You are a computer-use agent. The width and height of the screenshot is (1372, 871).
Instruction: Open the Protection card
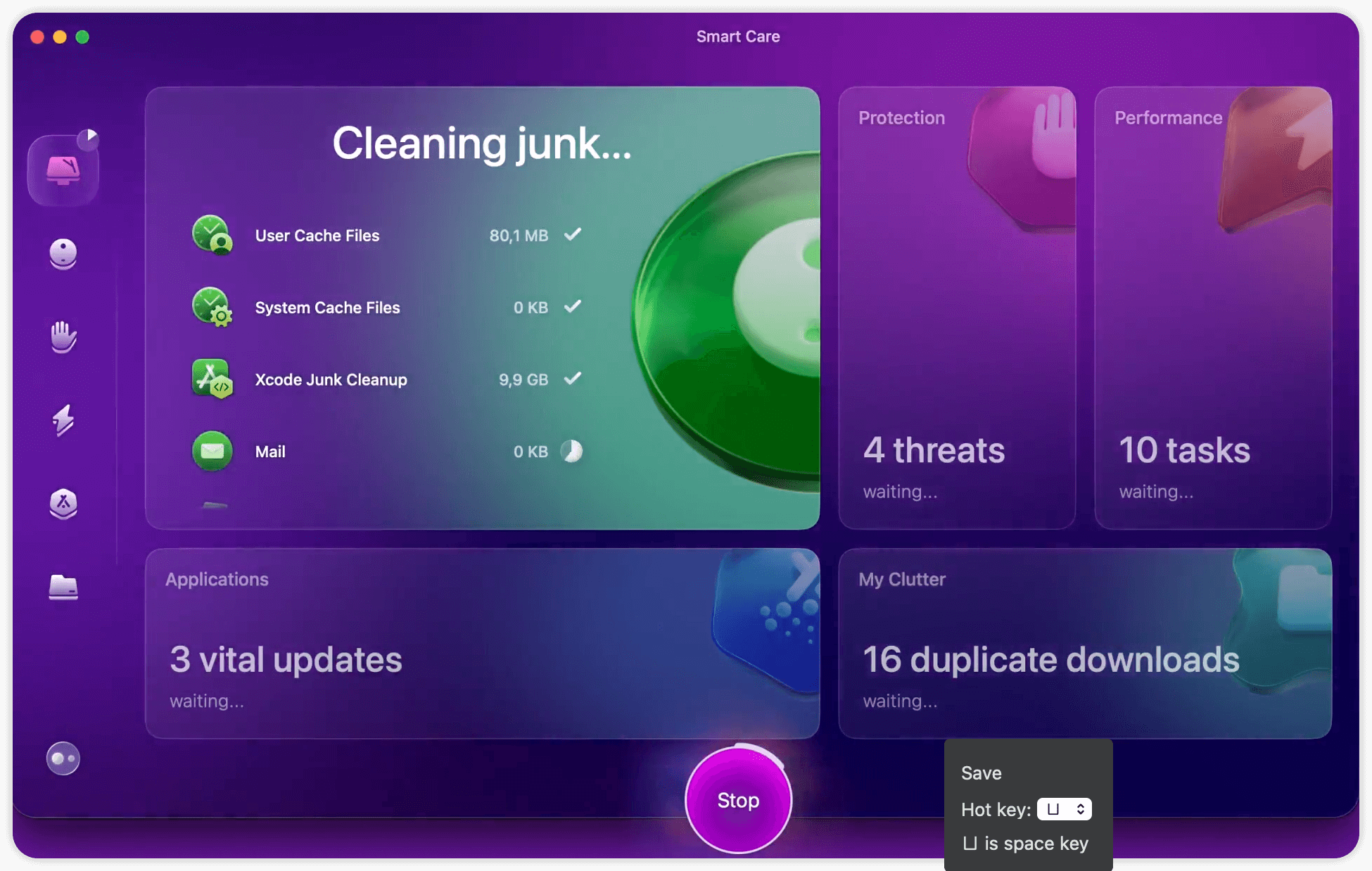point(957,307)
